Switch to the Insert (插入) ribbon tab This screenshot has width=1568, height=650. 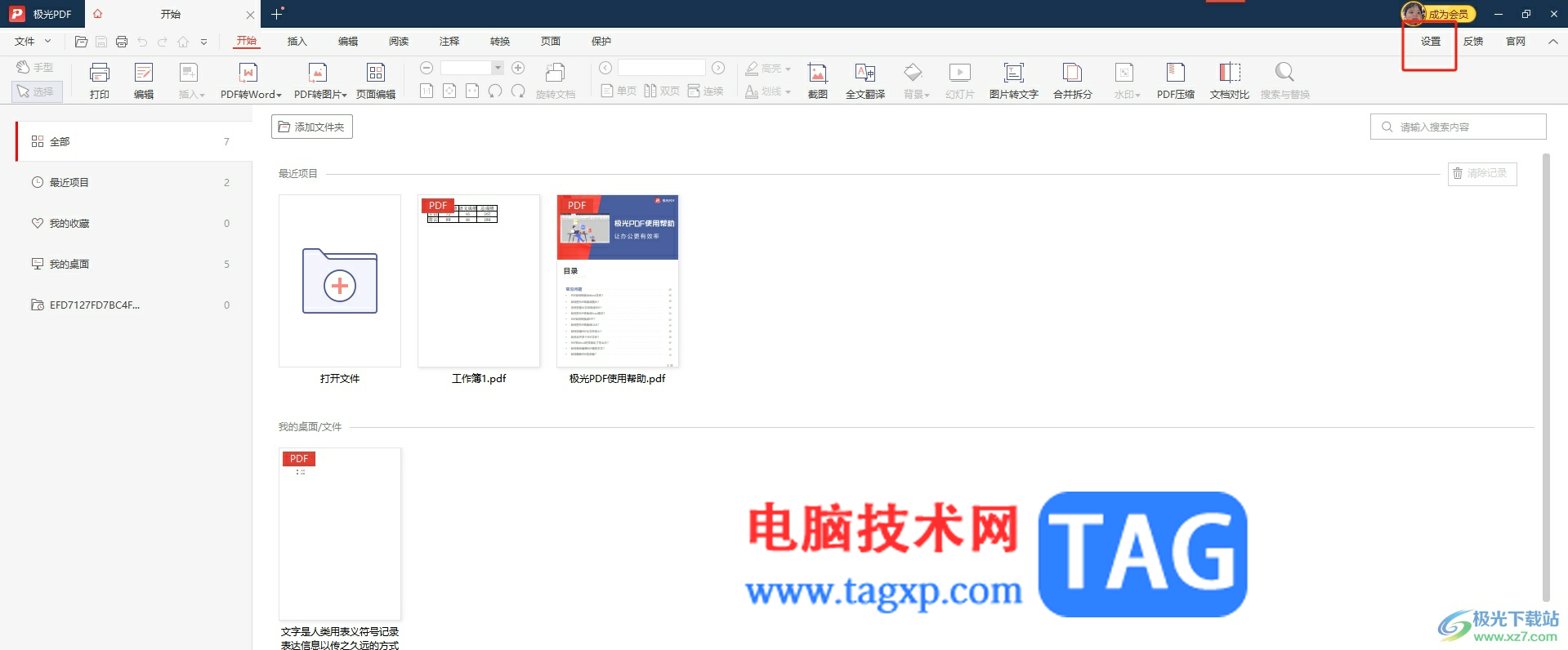pos(297,42)
